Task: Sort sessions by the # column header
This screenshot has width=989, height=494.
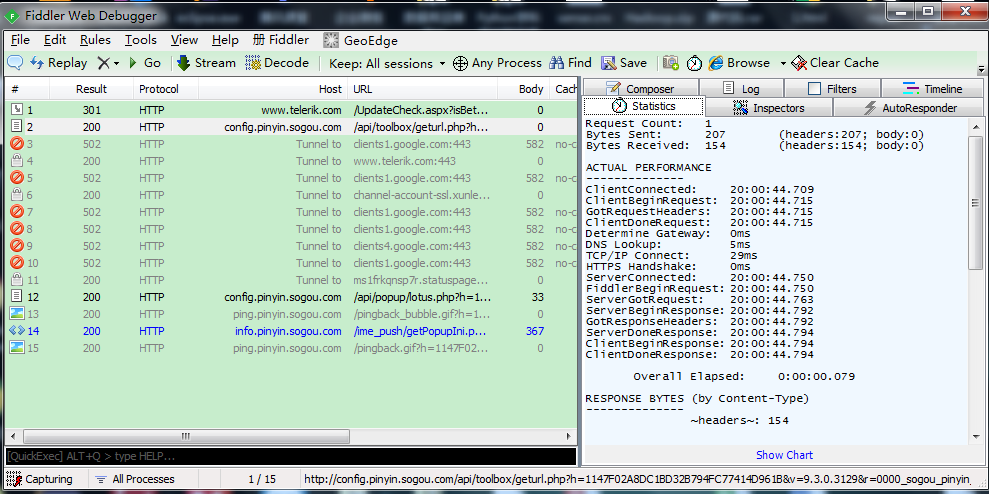Action: pyautogui.click(x=27, y=89)
